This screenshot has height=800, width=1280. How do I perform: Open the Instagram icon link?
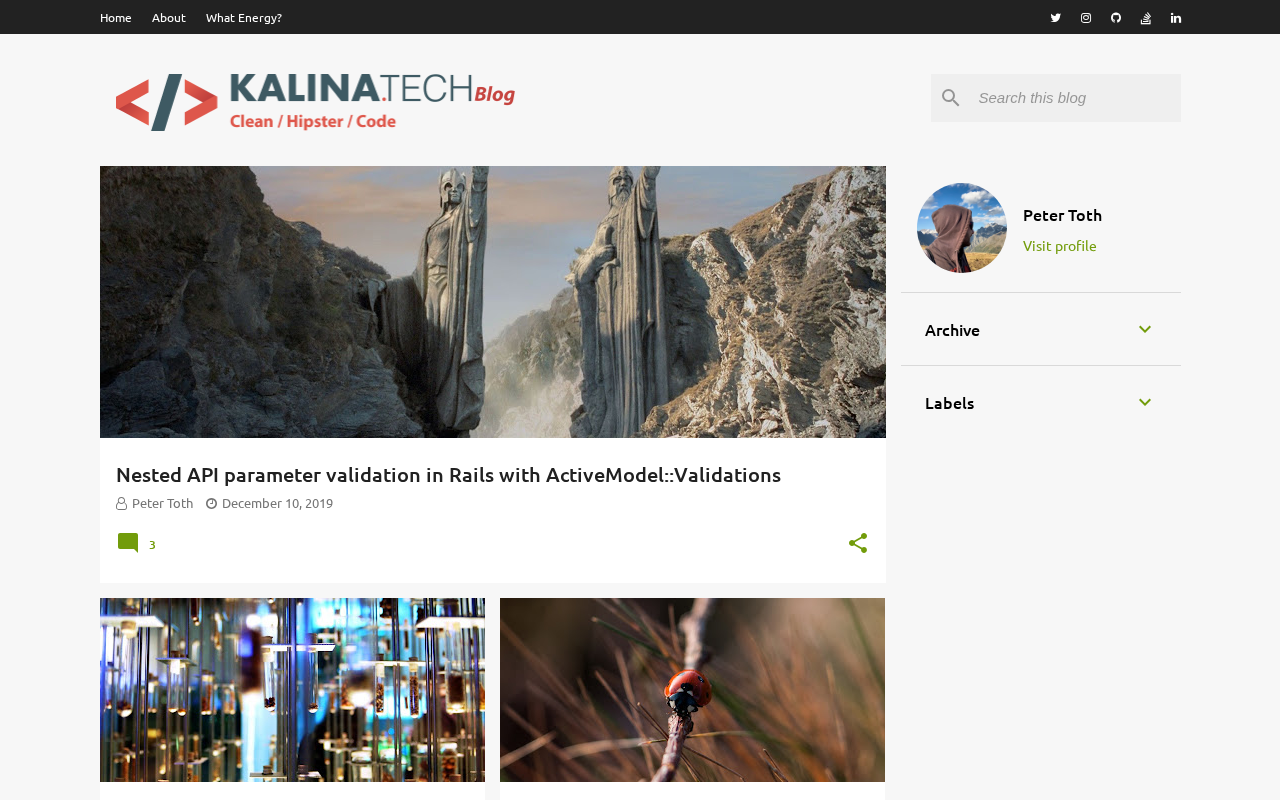click(1086, 17)
